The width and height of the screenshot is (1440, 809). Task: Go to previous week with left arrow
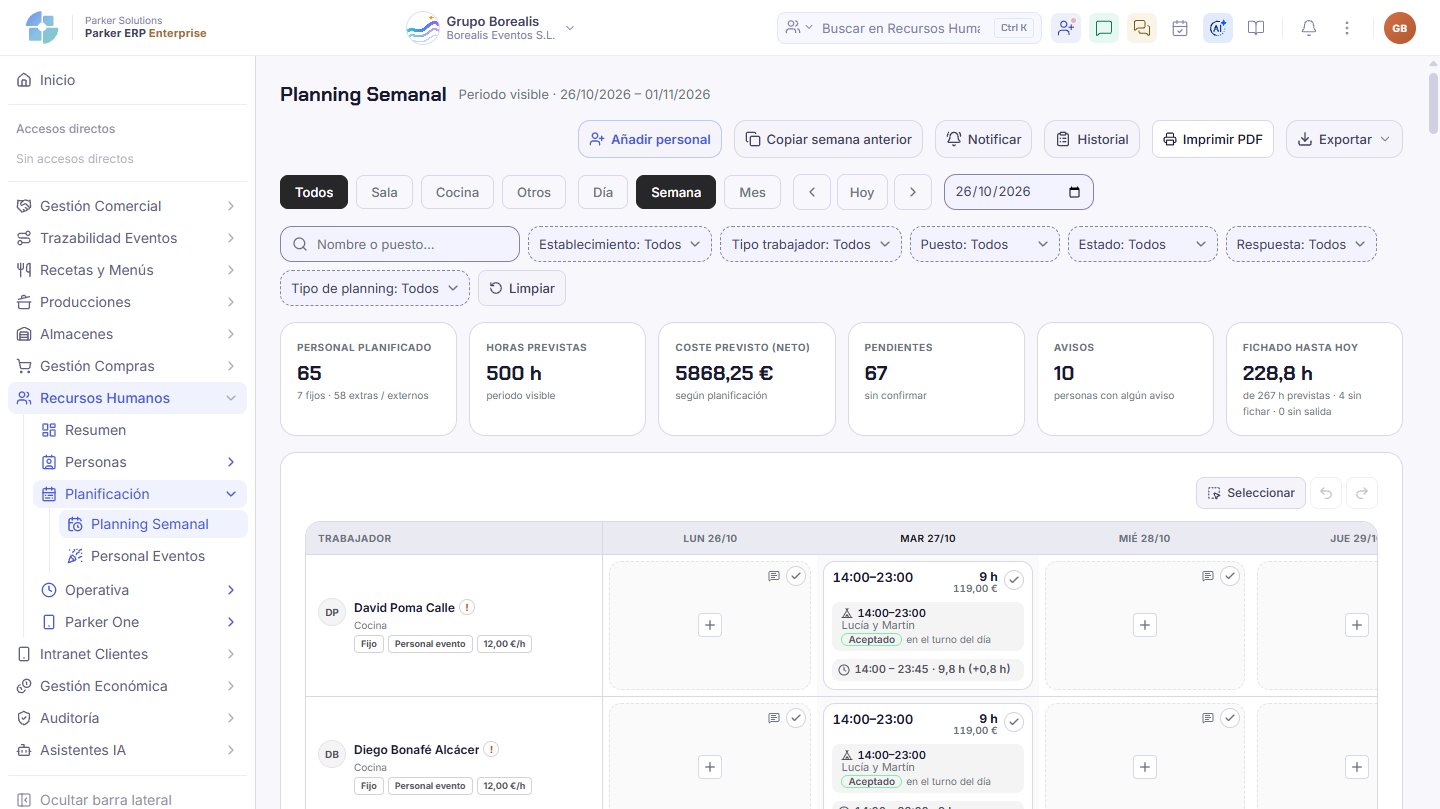(x=812, y=192)
